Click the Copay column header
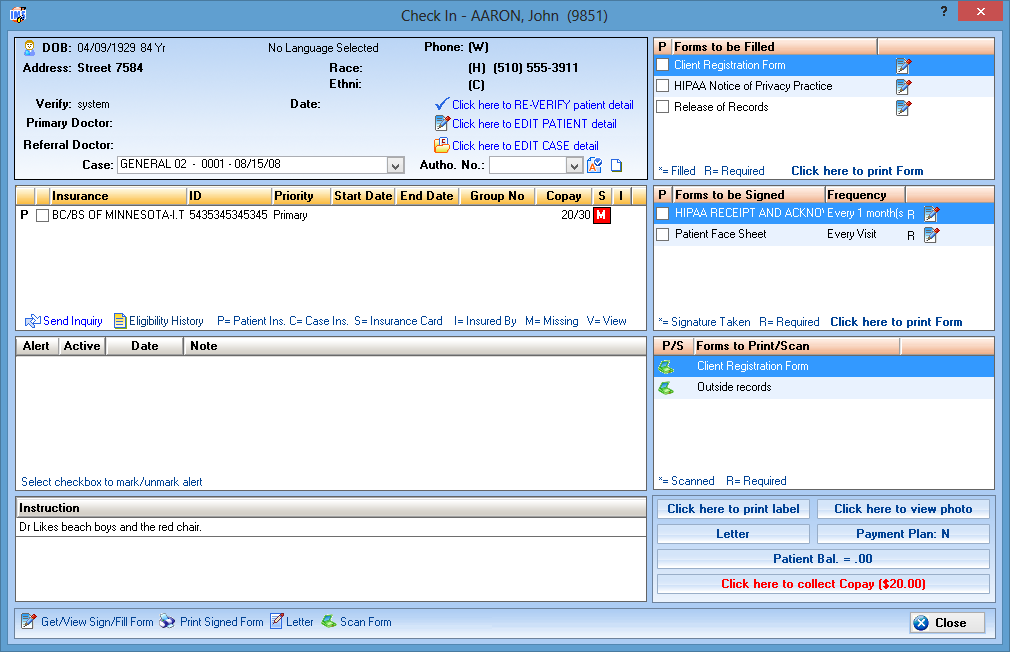 564,196
